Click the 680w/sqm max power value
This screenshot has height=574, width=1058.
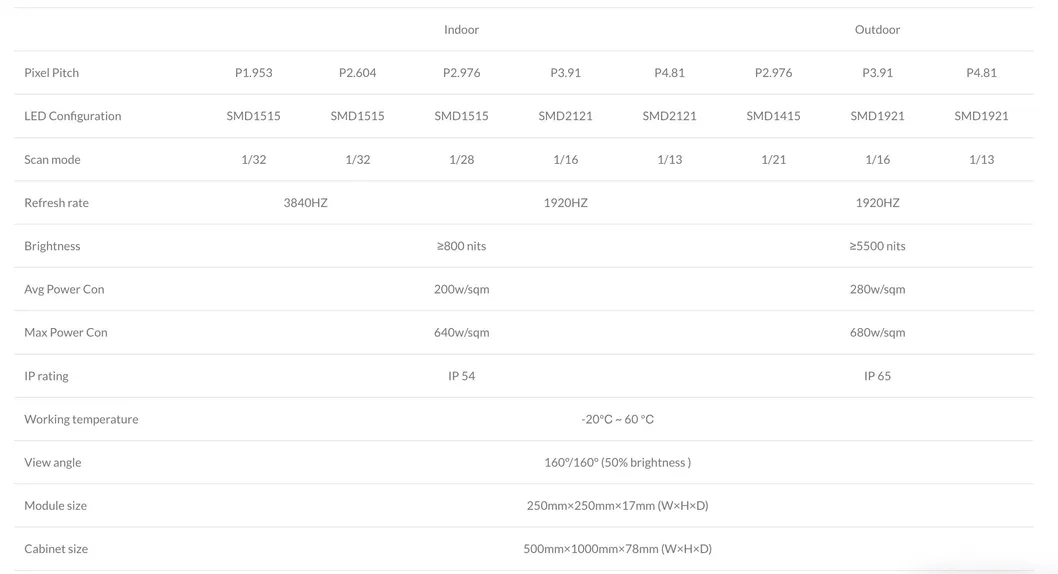(877, 333)
